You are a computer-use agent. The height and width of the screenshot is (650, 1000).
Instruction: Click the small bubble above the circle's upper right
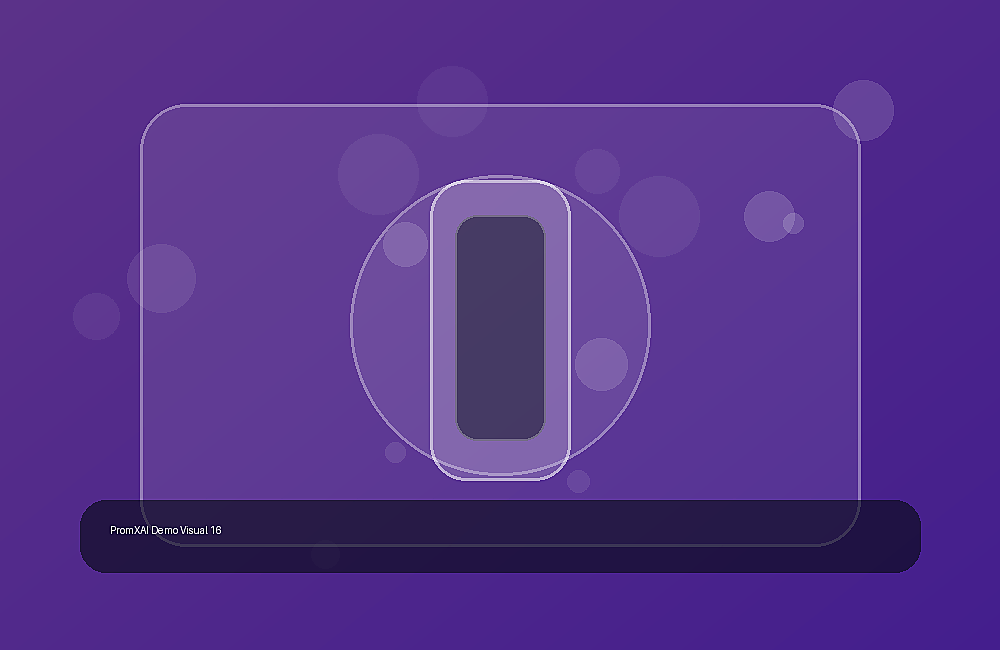point(598,171)
